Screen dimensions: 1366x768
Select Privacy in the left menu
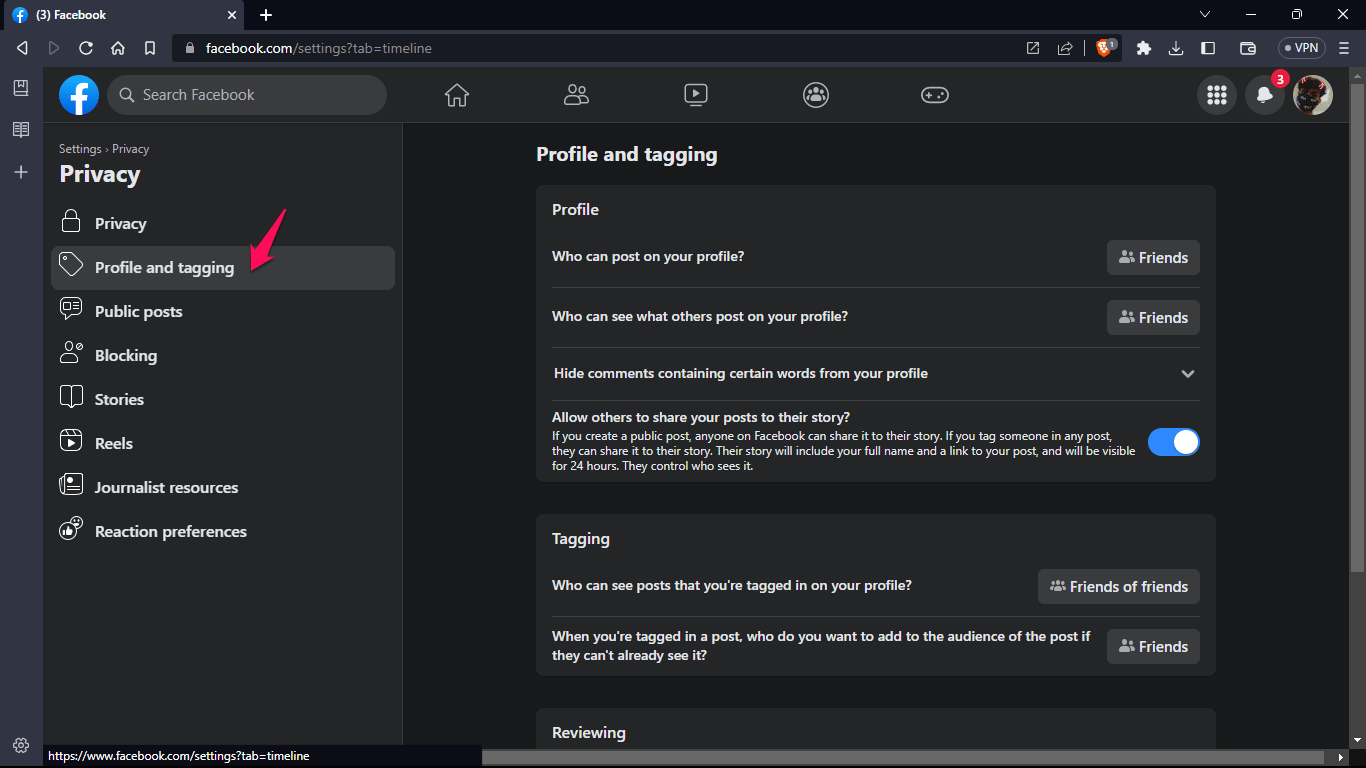[x=223, y=224]
